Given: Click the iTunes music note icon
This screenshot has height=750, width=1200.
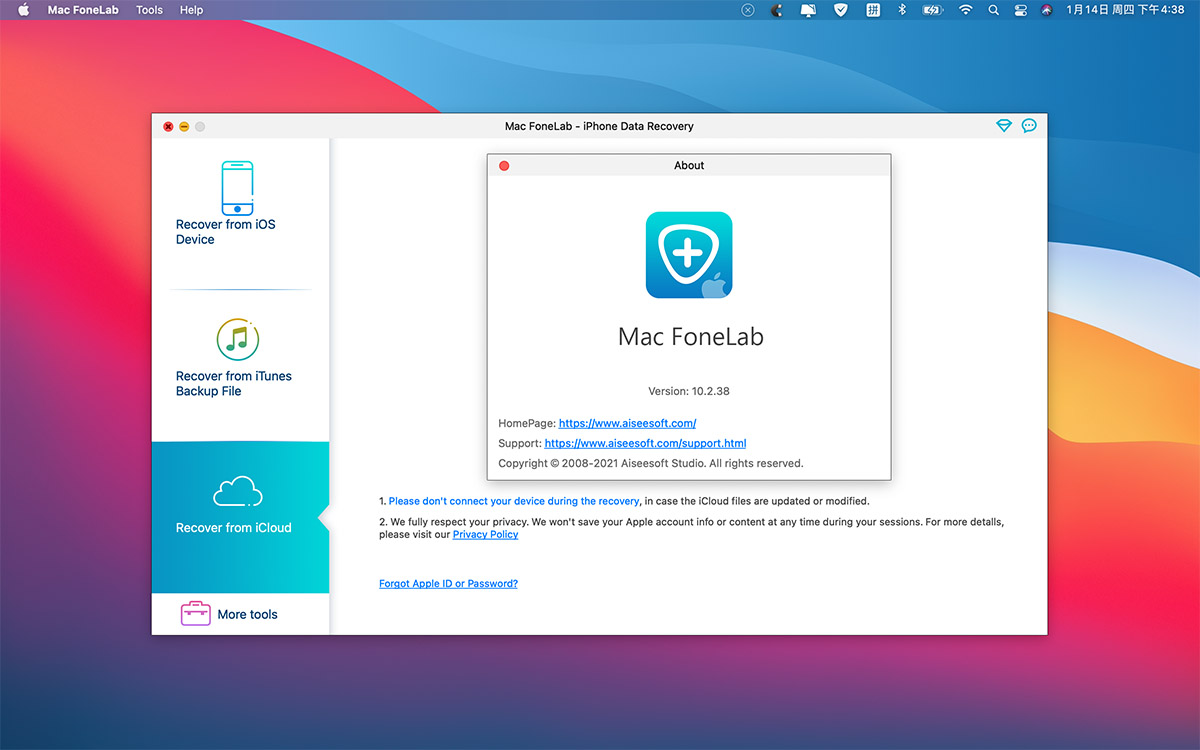Looking at the screenshot, I should [x=238, y=340].
